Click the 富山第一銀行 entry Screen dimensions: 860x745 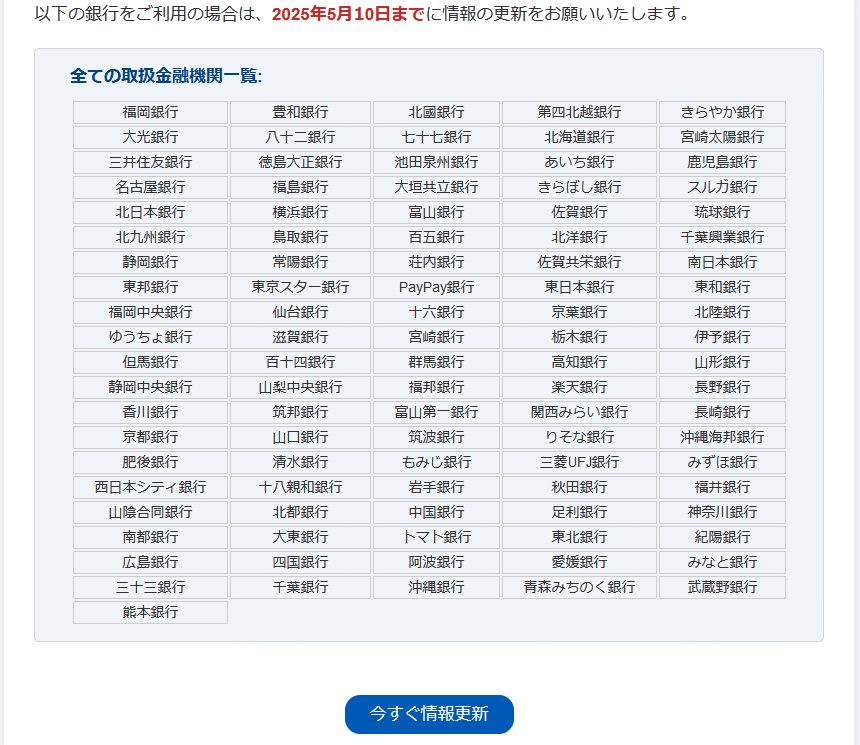(x=436, y=413)
